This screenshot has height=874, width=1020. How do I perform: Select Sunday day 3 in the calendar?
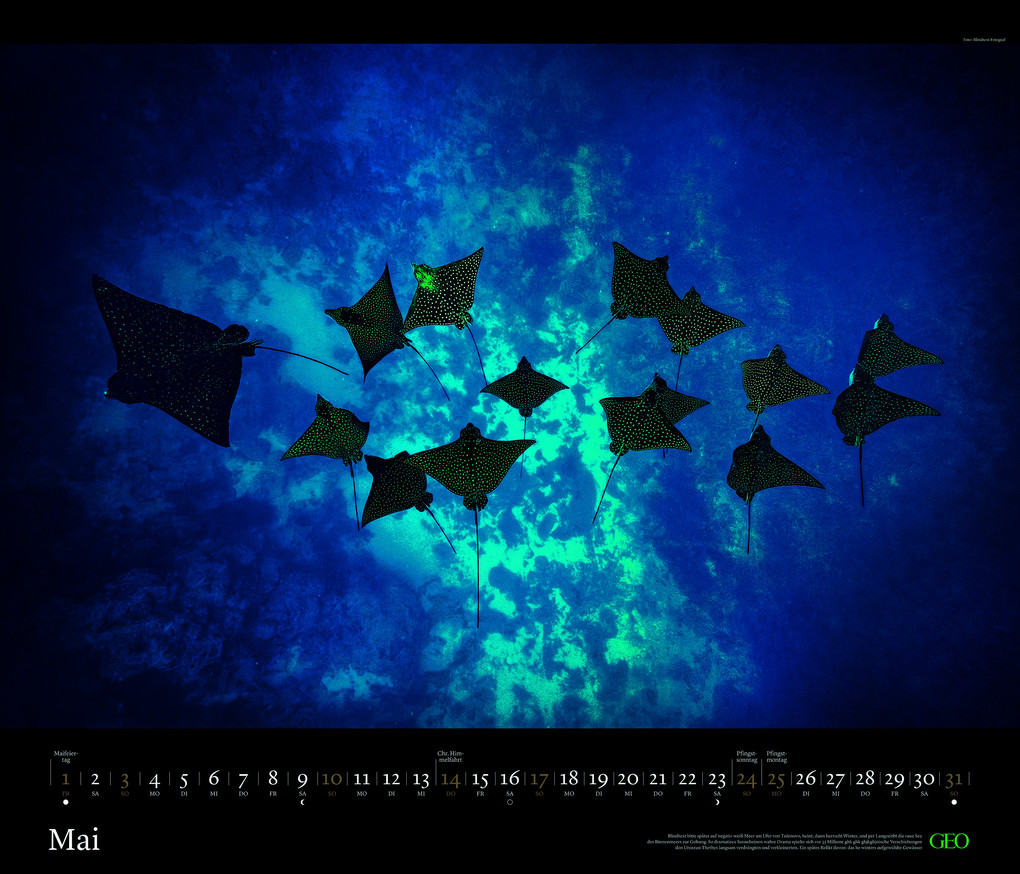coord(124,779)
